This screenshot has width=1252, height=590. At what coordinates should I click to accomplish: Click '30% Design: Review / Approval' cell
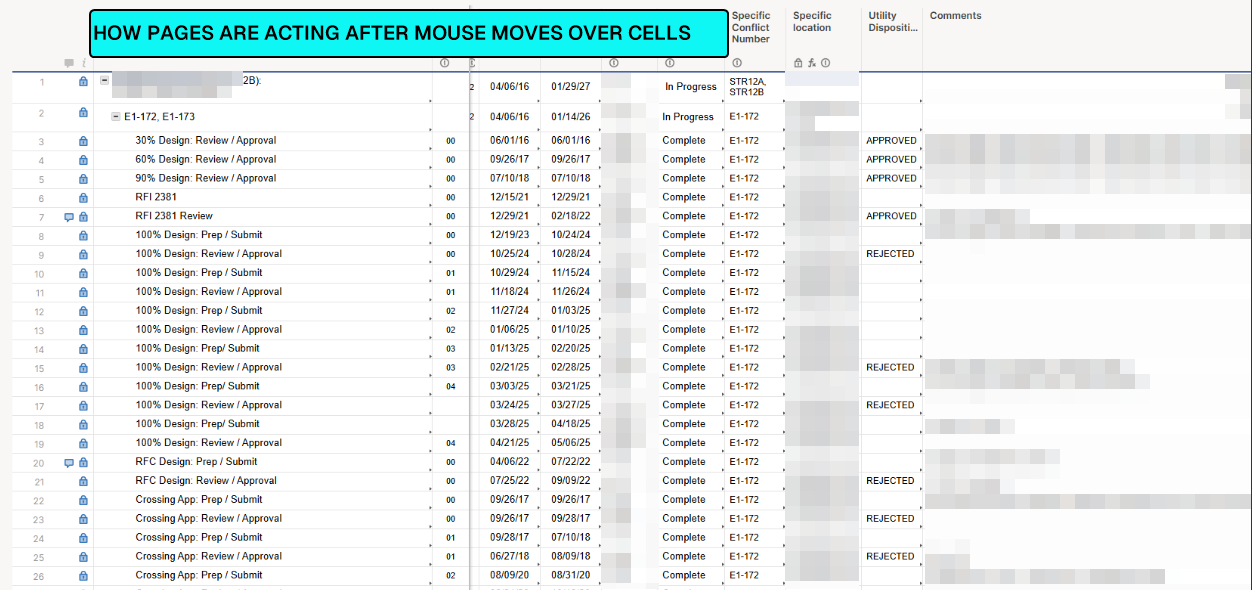206,141
